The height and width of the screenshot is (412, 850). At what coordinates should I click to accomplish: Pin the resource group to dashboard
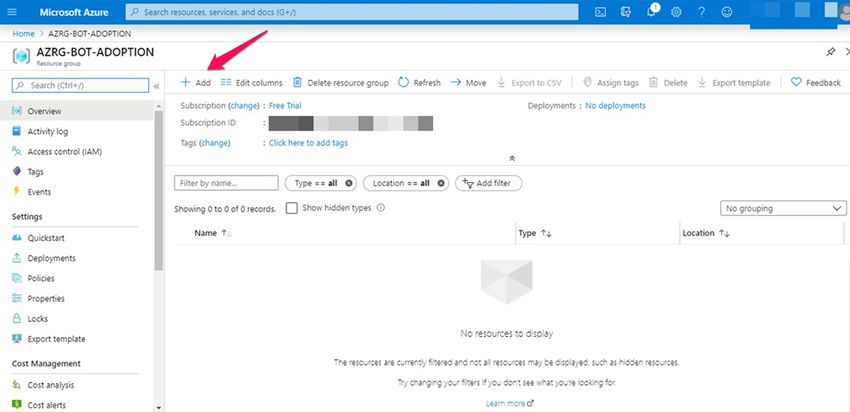point(830,52)
